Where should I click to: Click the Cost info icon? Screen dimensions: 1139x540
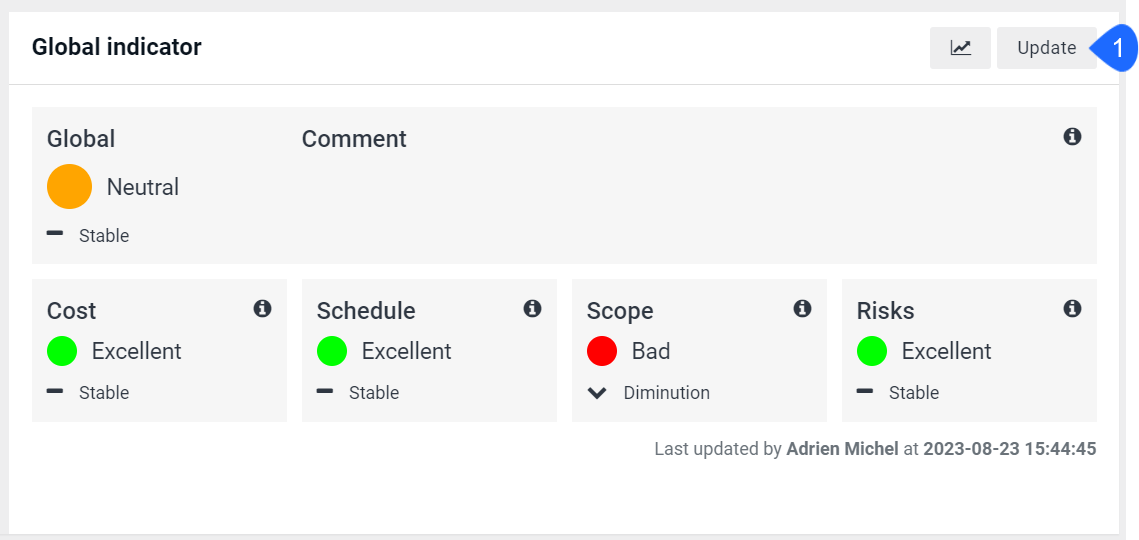click(262, 308)
